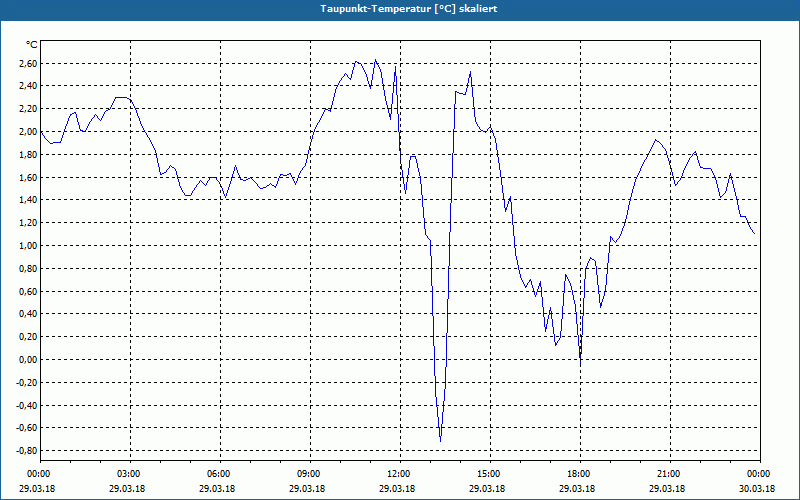Click the '2,40' y-axis label
Viewport: 800px width, 500px height.
tap(29, 86)
